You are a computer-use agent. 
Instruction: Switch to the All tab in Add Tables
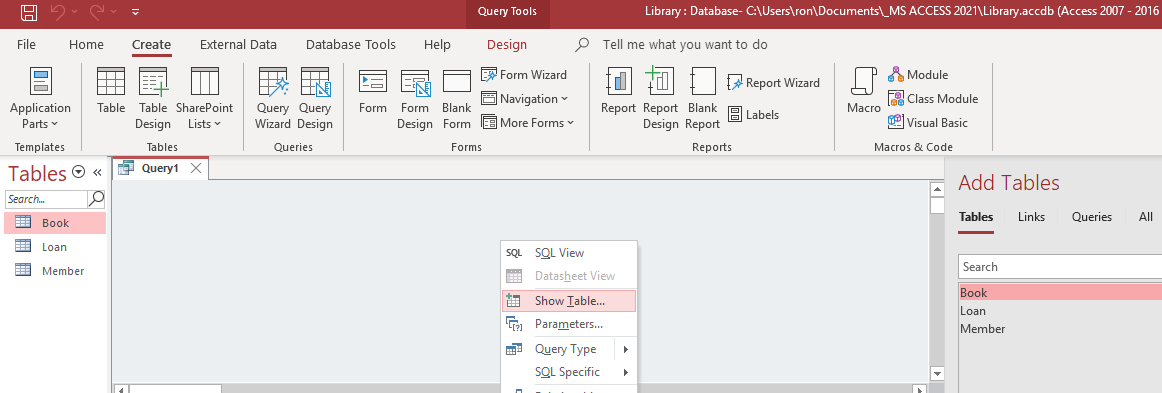(1146, 217)
